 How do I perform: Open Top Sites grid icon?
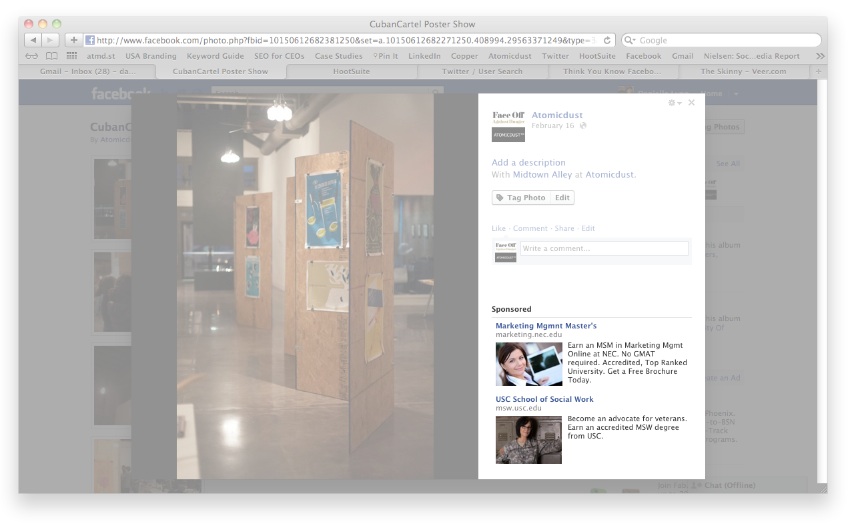coord(71,56)
